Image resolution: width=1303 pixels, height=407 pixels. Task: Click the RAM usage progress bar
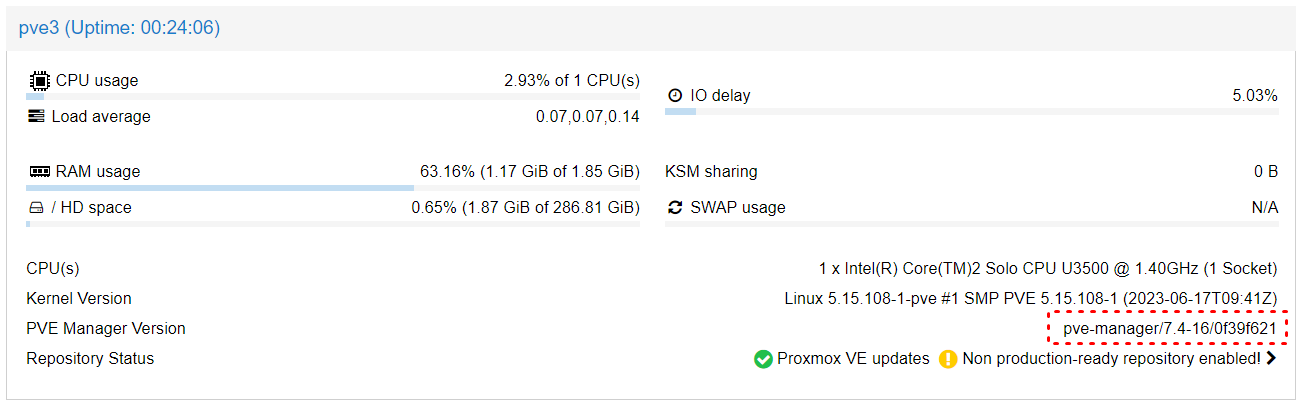pos(333,187)
